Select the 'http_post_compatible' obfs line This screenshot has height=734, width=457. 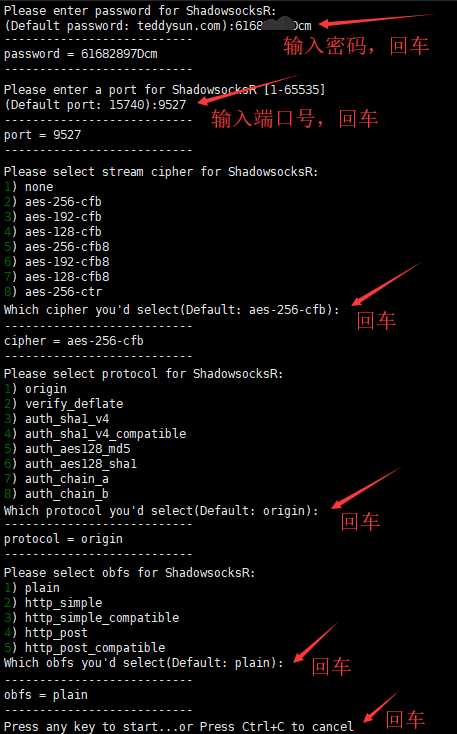(84, 648)
